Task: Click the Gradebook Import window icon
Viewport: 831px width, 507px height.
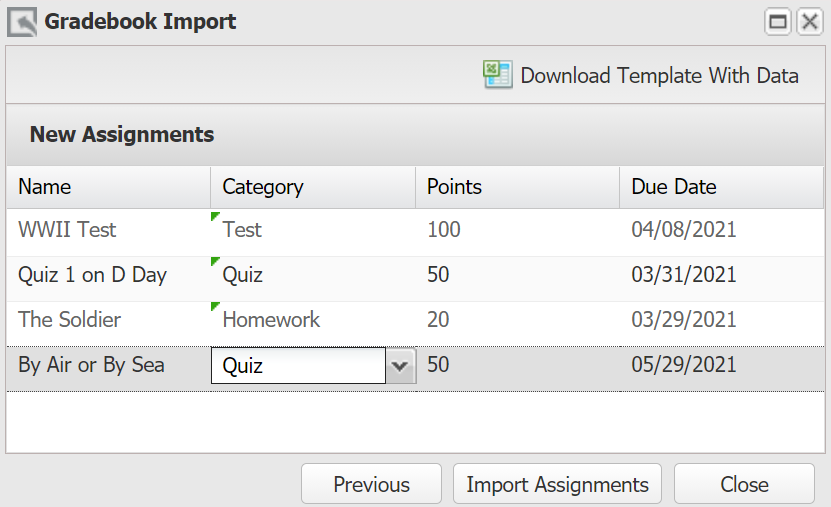Action: pos(22,22)
